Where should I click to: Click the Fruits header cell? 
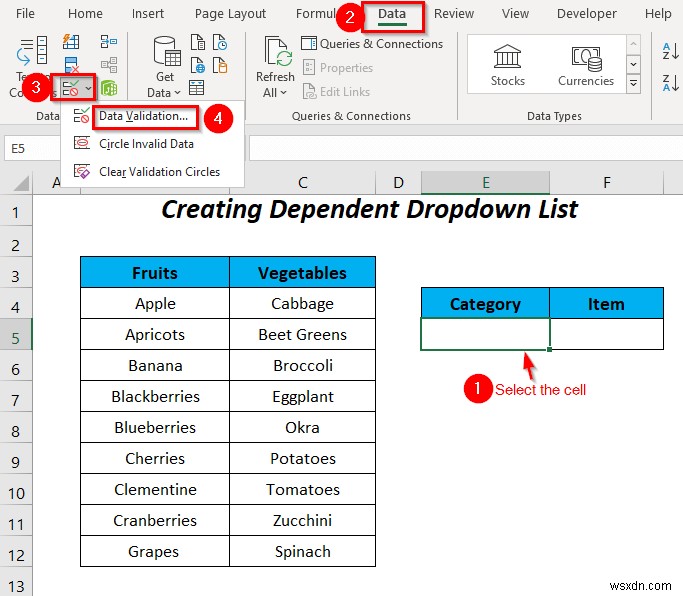[155, 273]
